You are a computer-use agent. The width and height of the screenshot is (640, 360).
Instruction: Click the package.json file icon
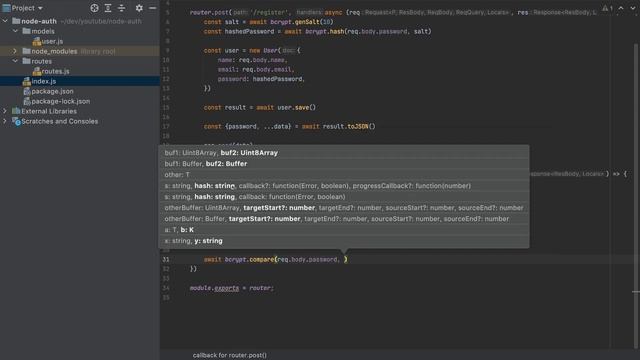27,91
